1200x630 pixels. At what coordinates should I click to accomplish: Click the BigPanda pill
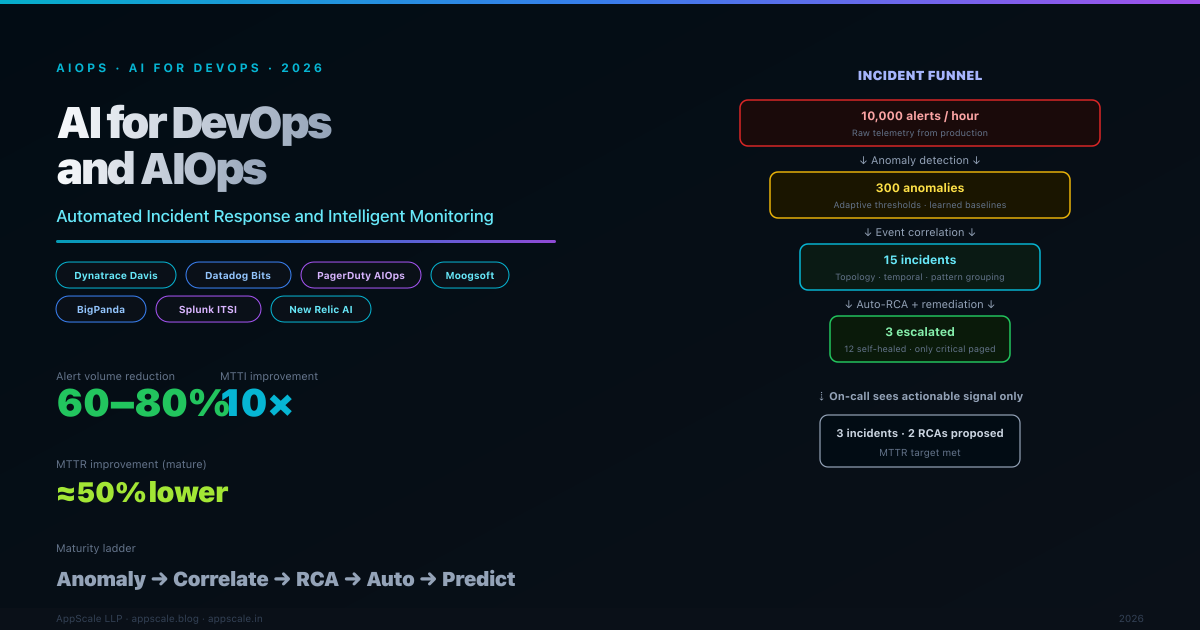click(101, 310)
